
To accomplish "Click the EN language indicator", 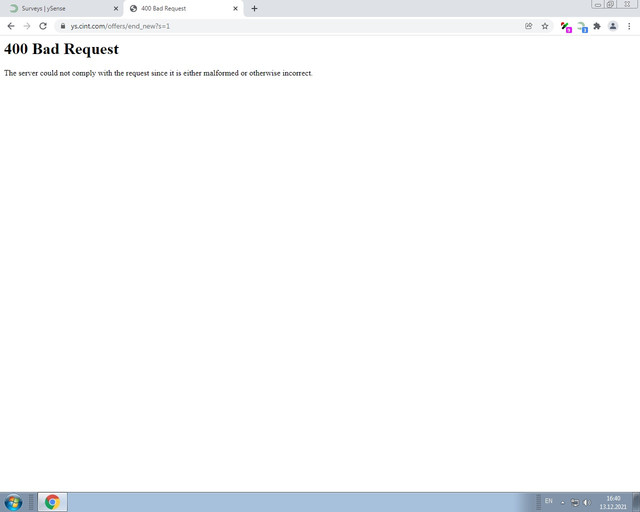I will (549, 501).
